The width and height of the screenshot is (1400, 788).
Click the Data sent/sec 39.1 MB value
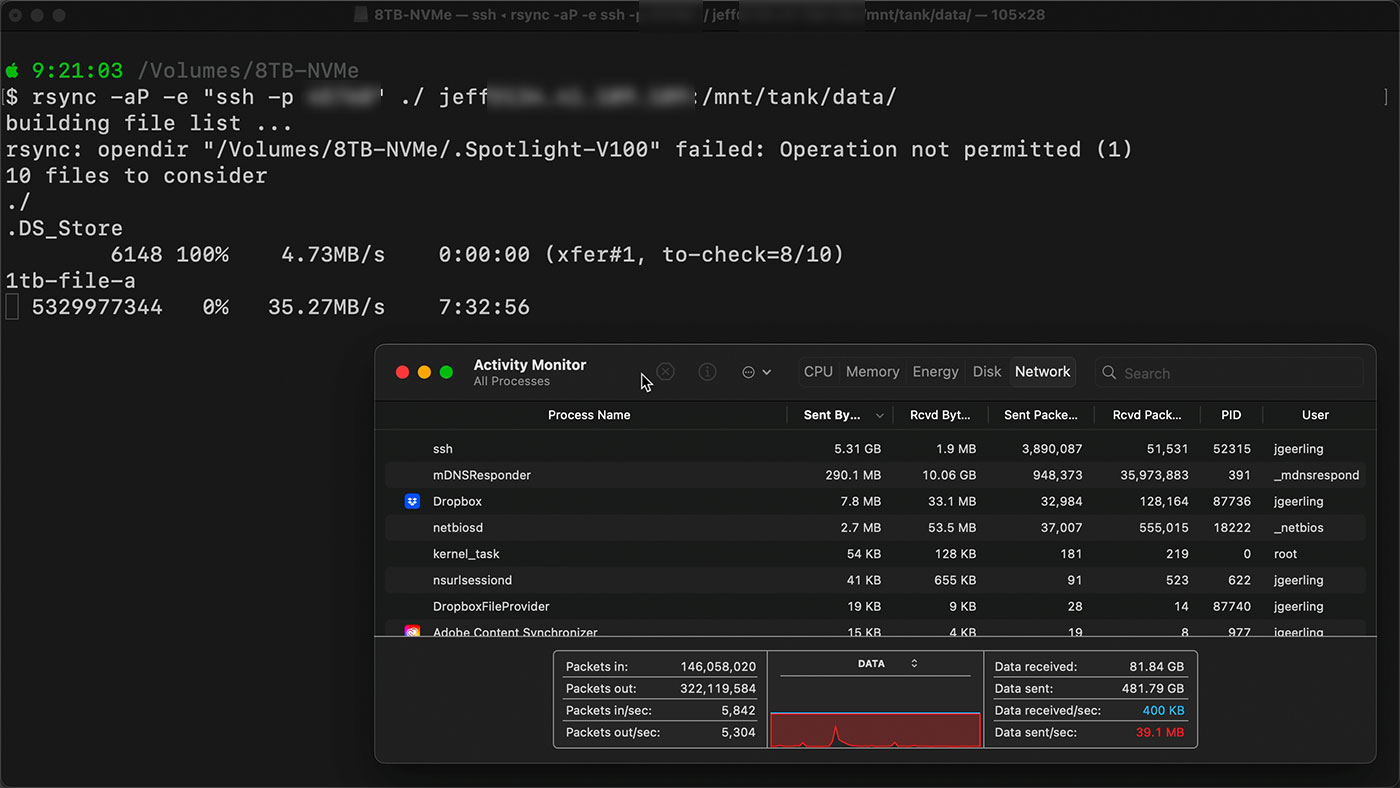coord(1160,732)
